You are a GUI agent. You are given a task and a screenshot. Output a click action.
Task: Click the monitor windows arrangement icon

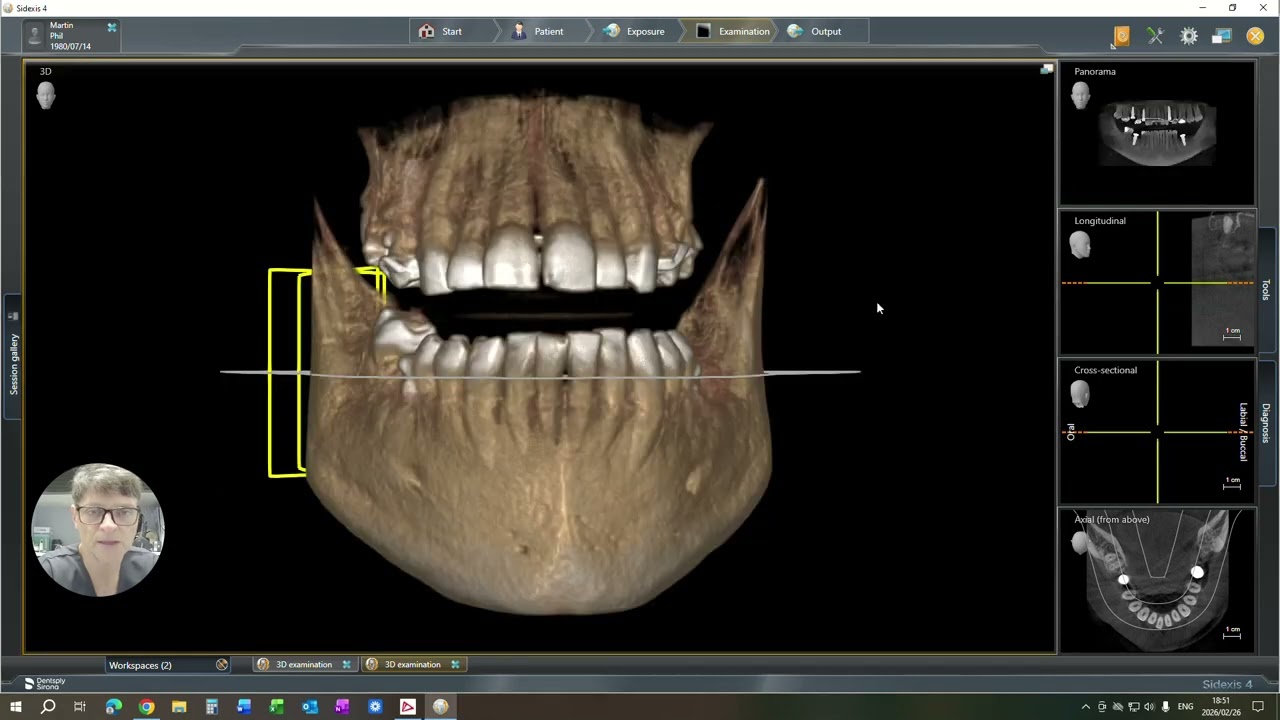click(1221, 36)
